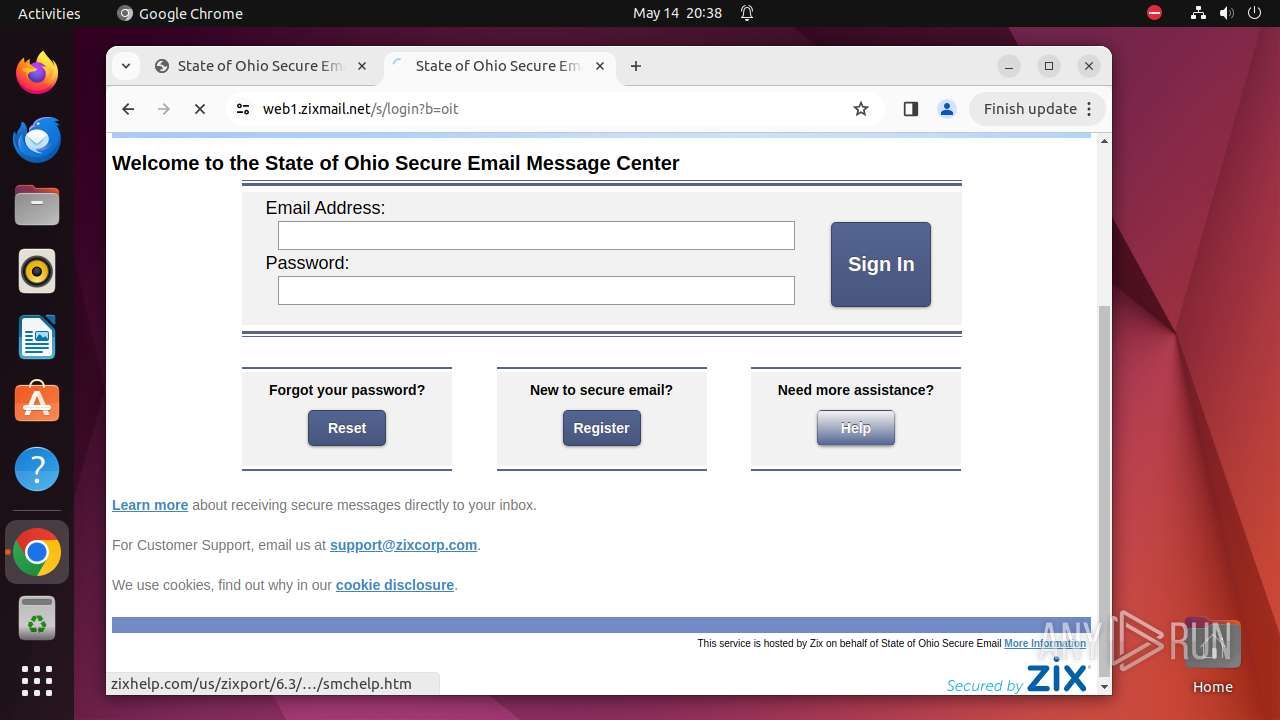Open the Learn more link
This screenshot has height=720, width=1280.
(150, 505)
